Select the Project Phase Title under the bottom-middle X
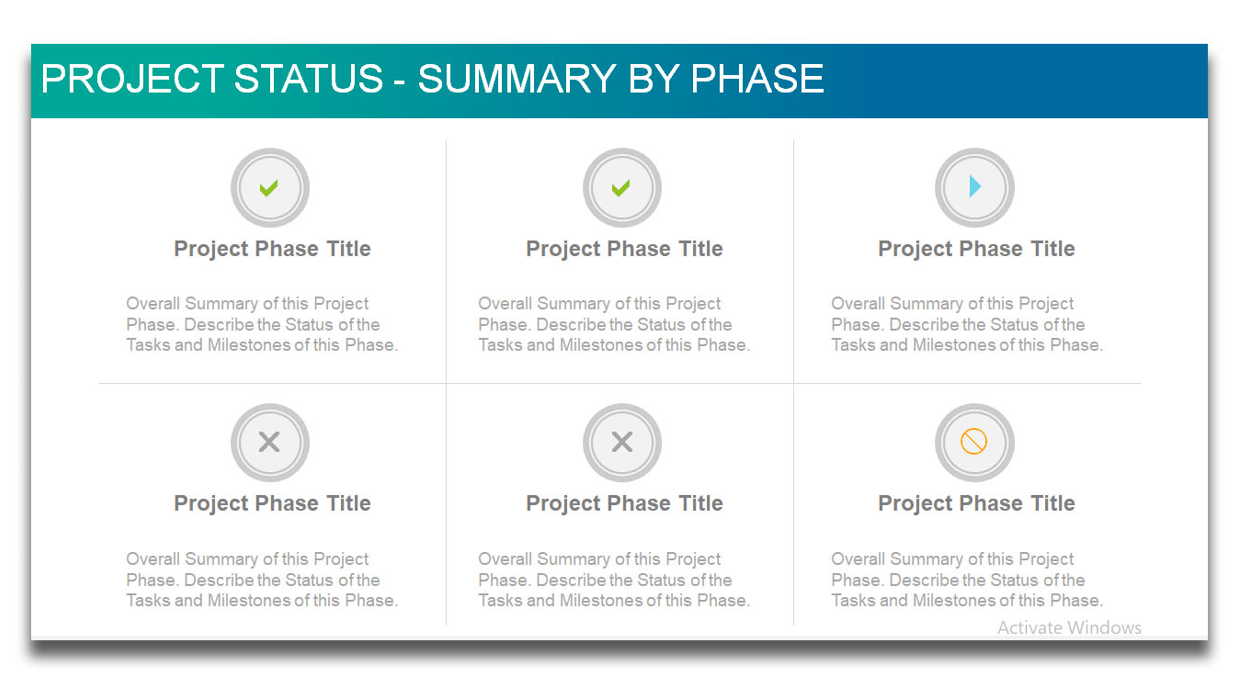 624,504
